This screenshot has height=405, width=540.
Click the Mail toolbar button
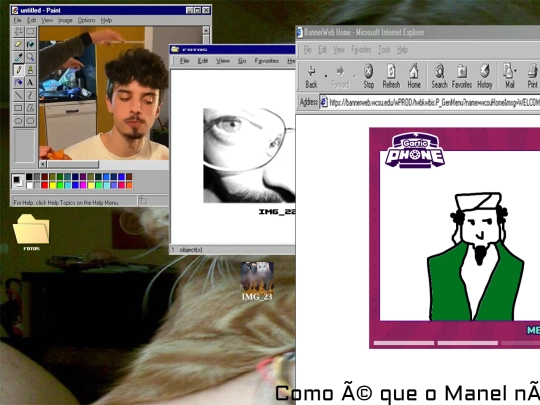(x=509, y=76)
